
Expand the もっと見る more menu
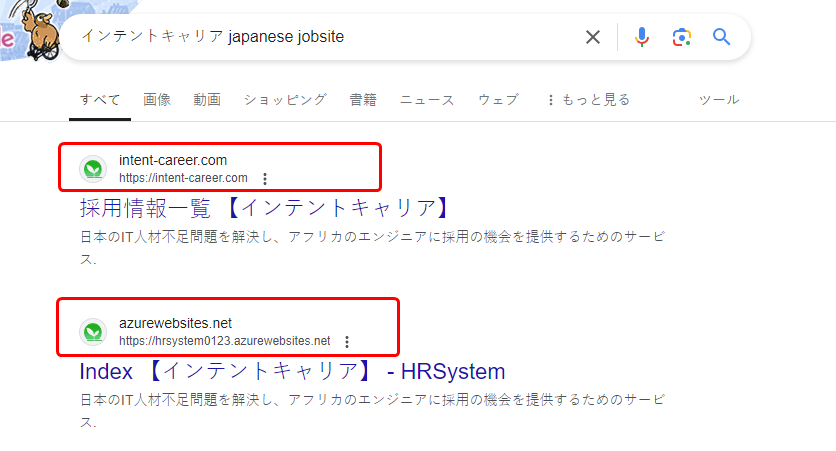[x=589, y=100]
